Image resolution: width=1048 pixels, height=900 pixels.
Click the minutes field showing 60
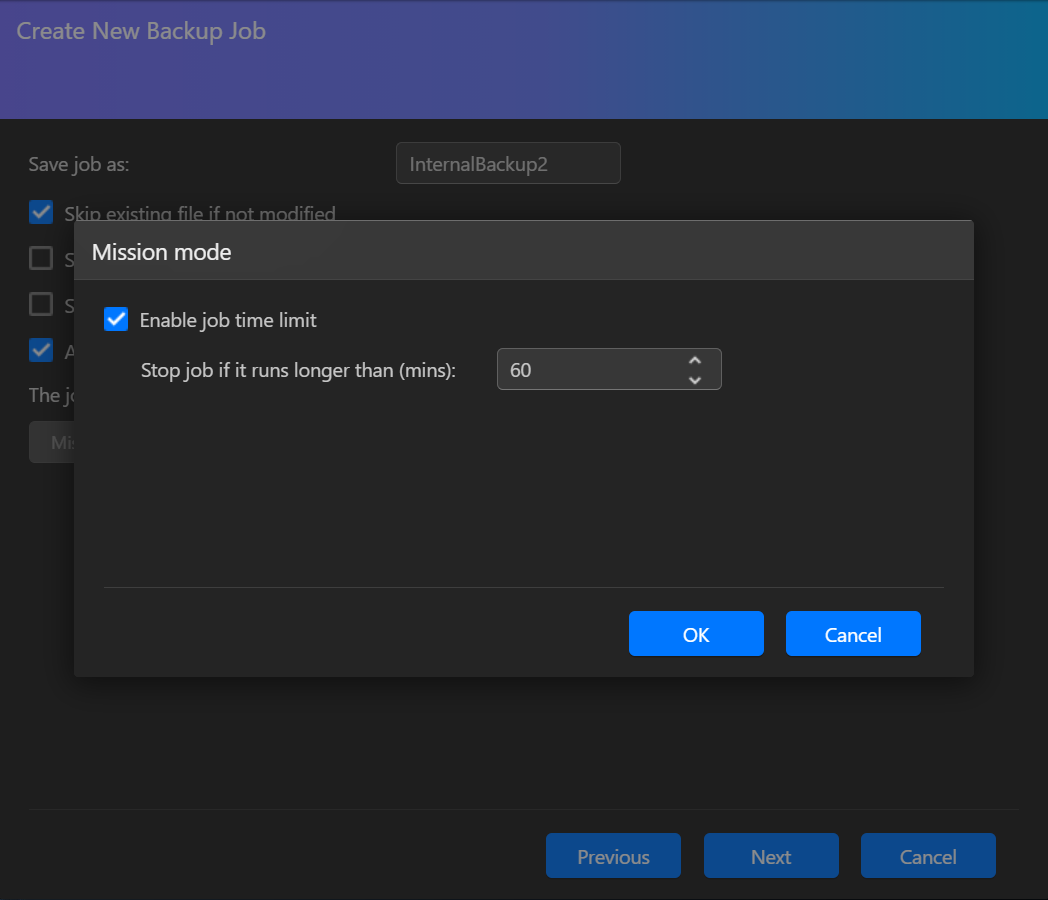[590, 370]
